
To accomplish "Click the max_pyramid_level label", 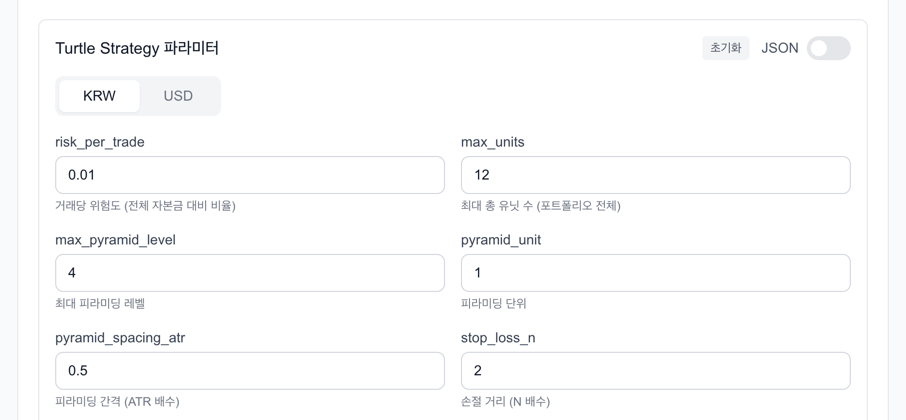I will click(115, 240).
